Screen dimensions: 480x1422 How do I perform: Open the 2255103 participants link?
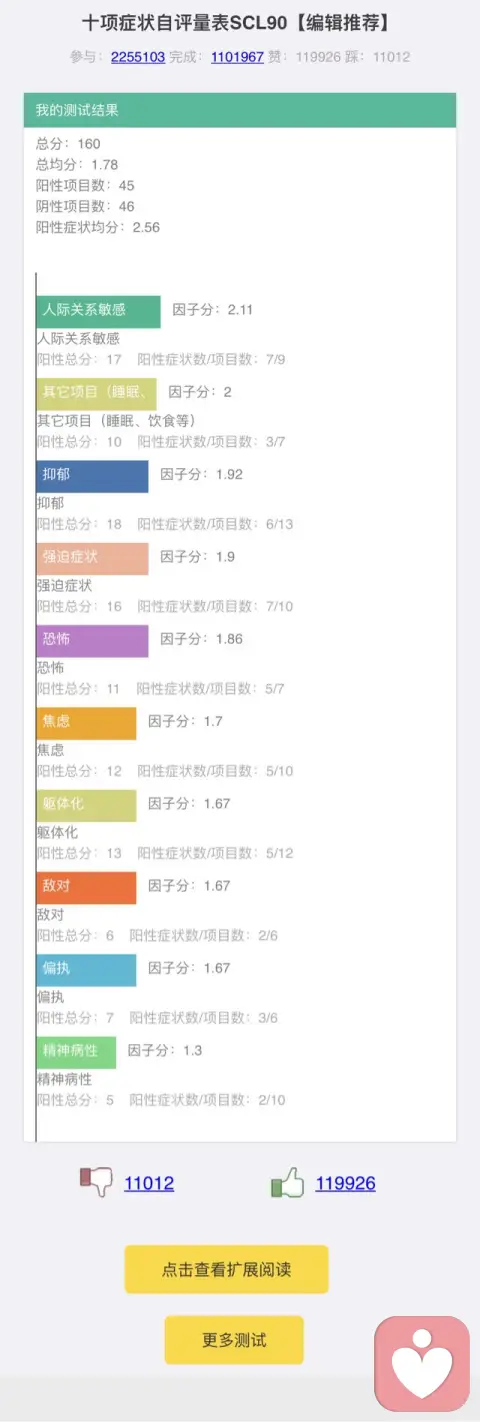[x=138, y=57]
